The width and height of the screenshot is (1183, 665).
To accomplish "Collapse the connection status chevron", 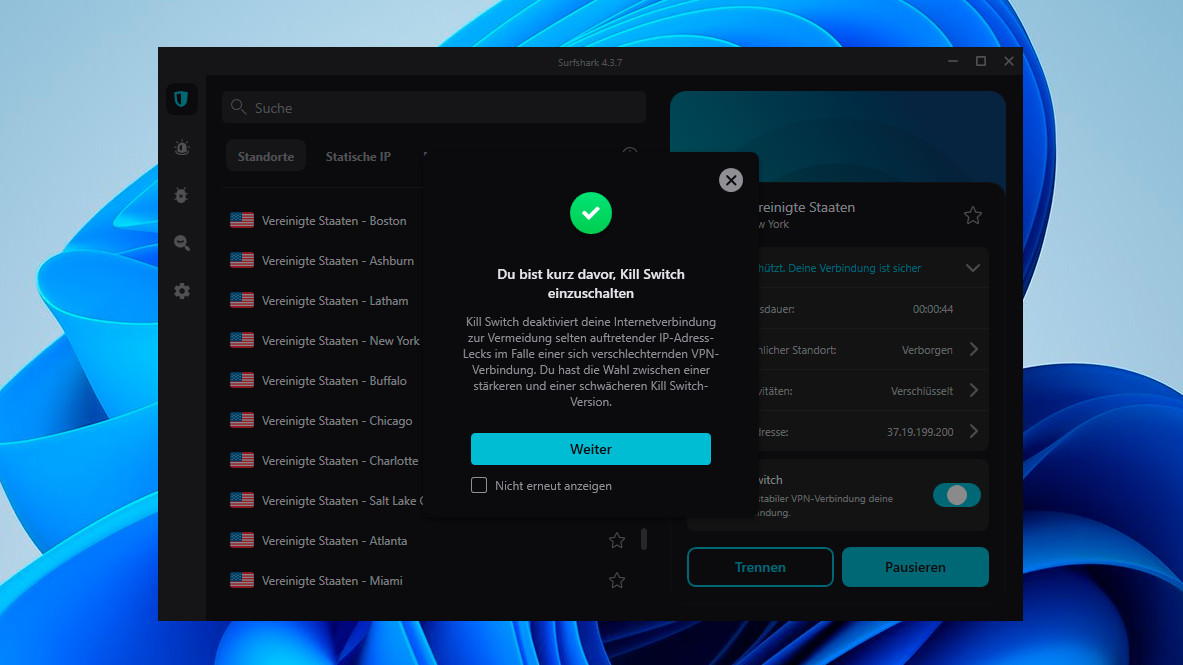I will coord(973,268).
